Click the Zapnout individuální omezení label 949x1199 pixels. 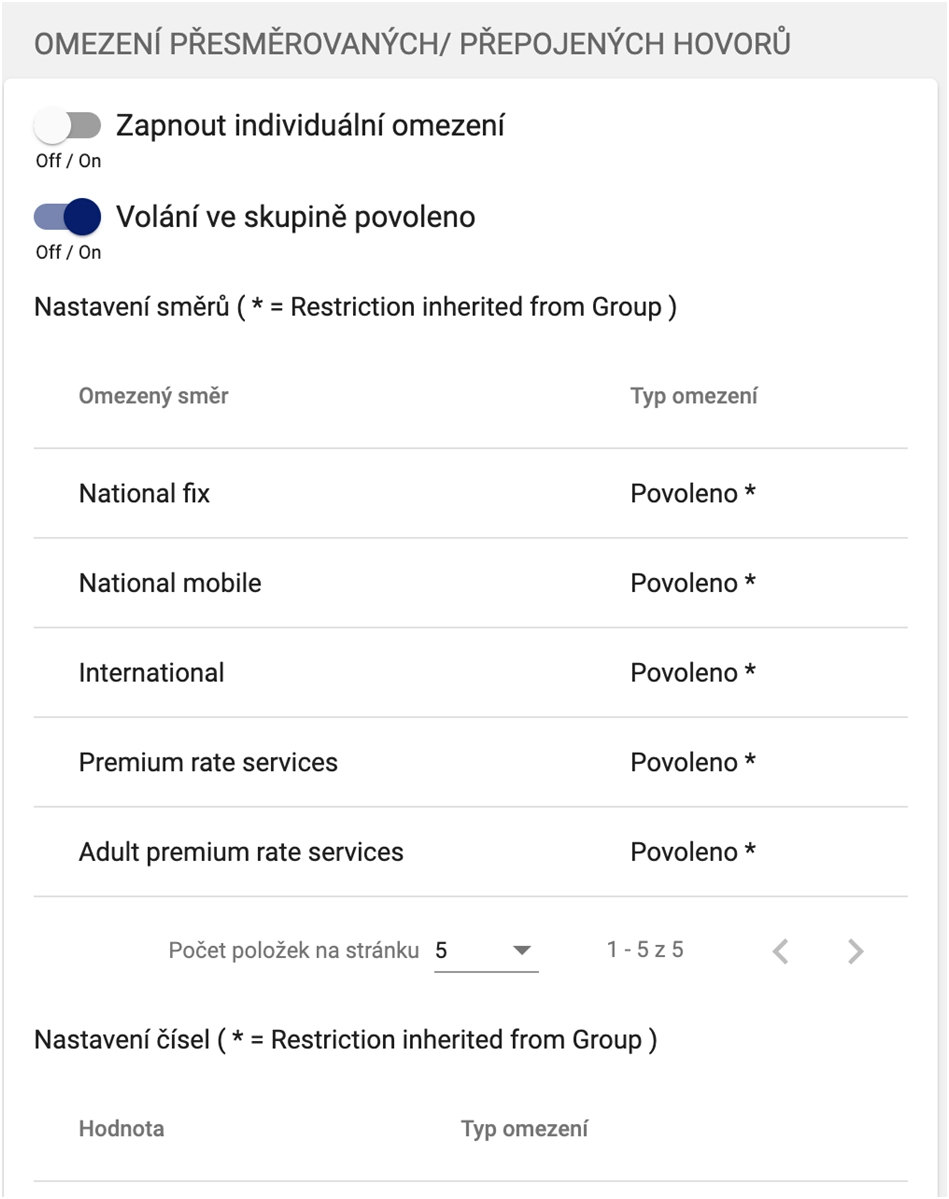point(310,126)
